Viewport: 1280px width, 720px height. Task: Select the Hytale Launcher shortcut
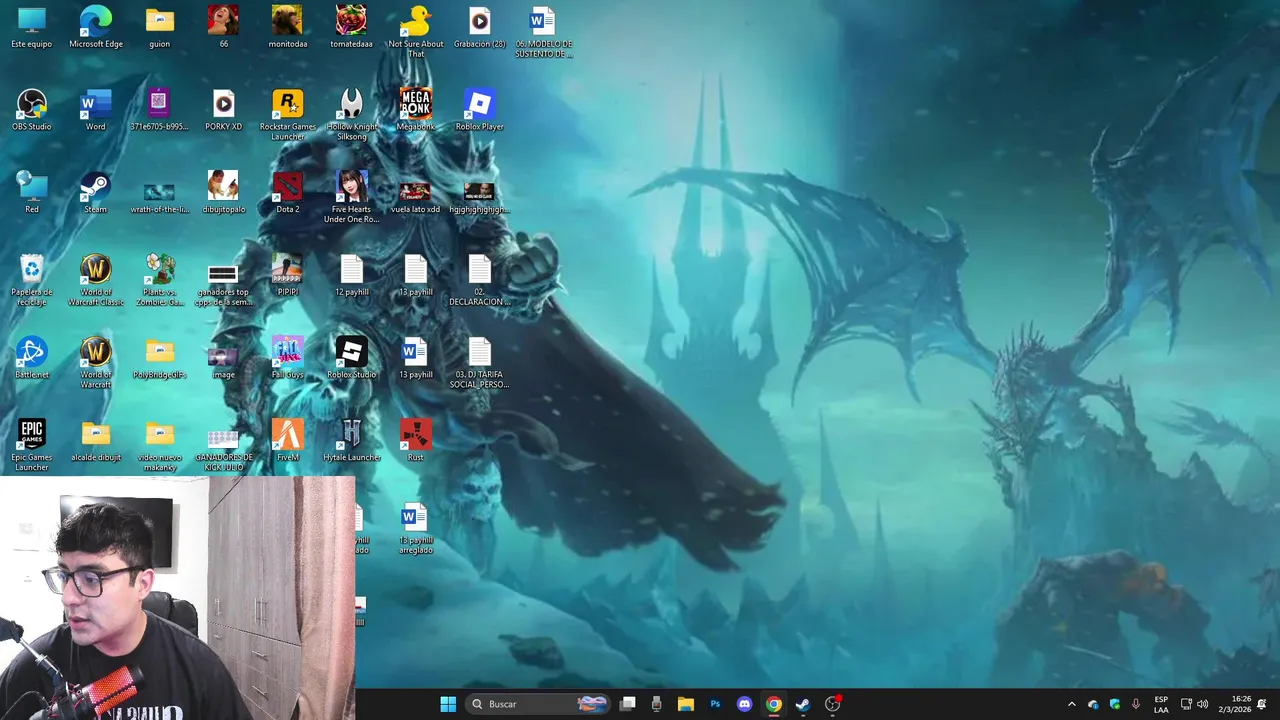(x=351, y=441)
